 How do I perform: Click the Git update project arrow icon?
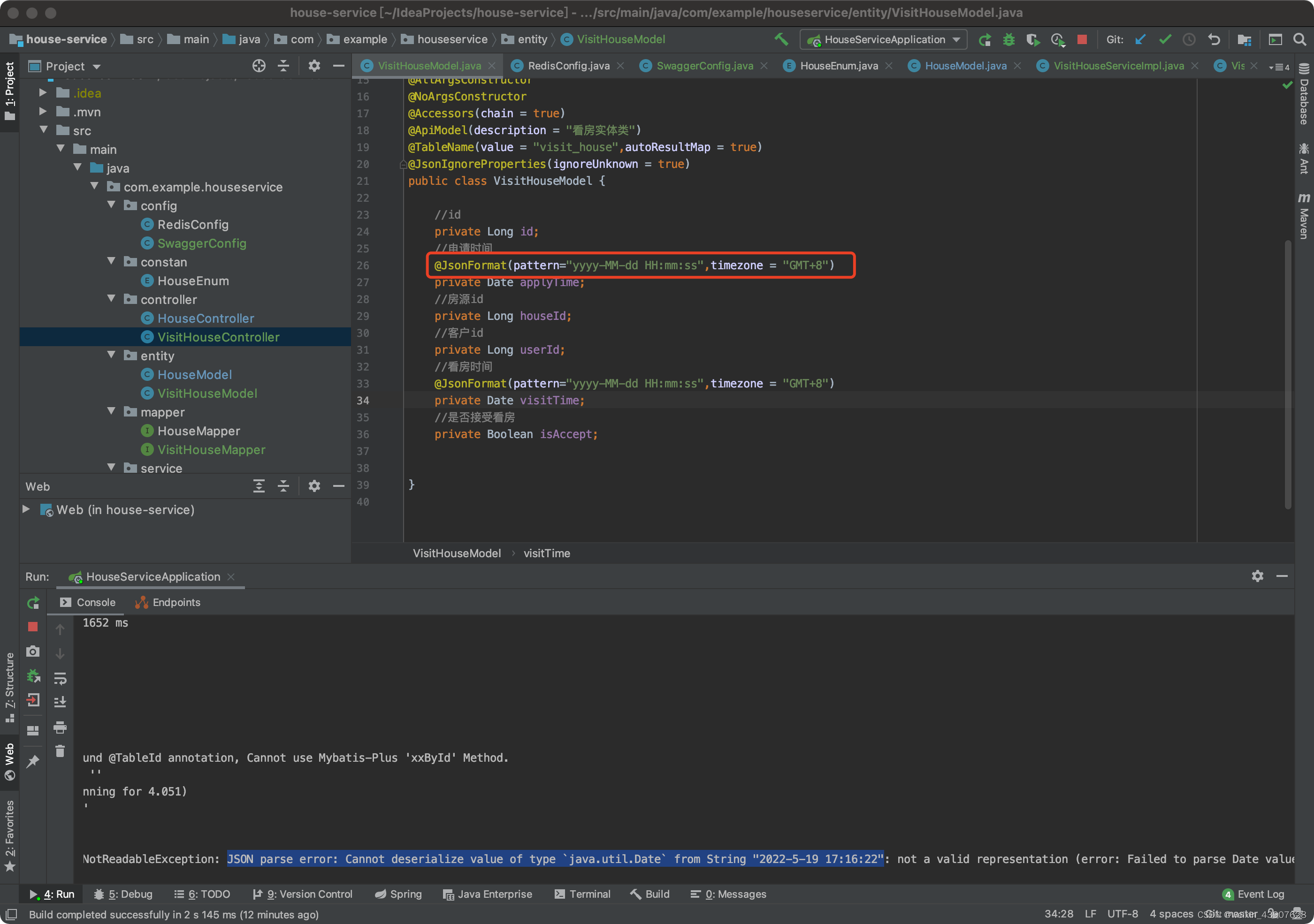pyautogui.click(x=1140, y=39)
